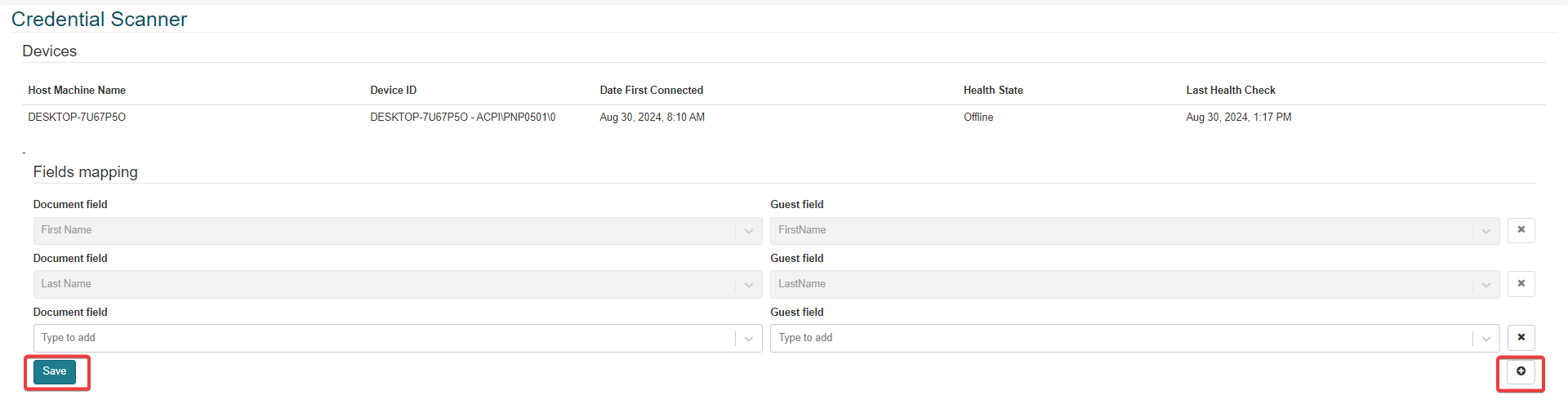Remove the First Name mapping row
Viewport: 1568px width, 404px height.
click(x=1521, y=230)
